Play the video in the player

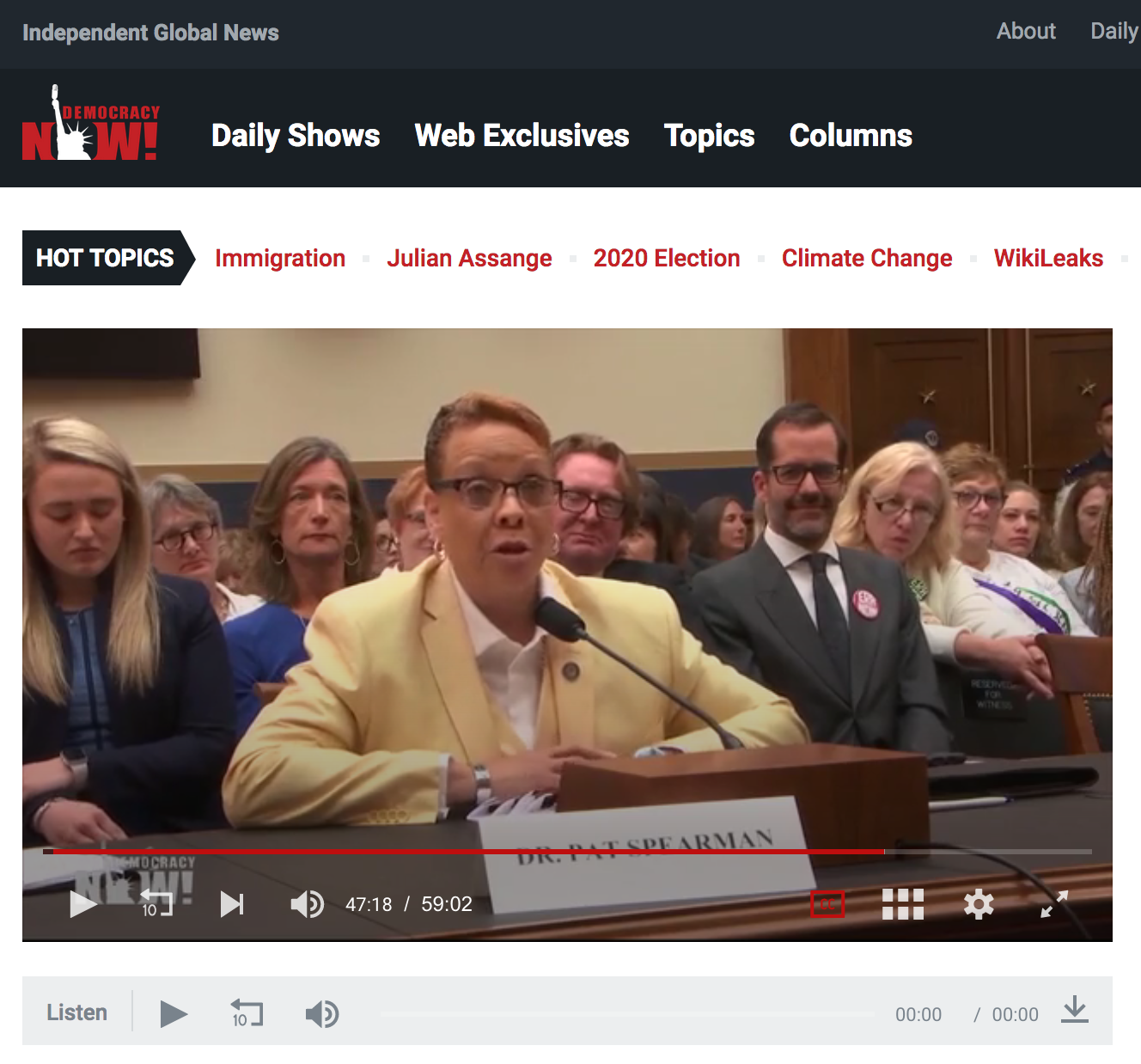[82, 904]
